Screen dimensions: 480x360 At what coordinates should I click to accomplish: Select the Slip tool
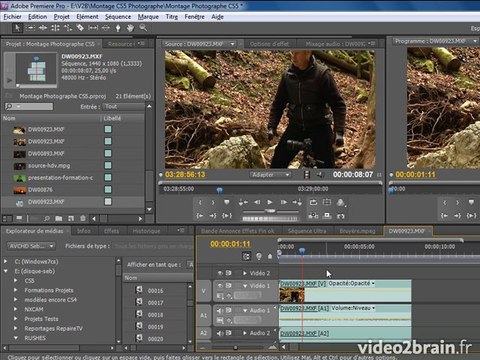pyautogui.click(x=93, y=28)
